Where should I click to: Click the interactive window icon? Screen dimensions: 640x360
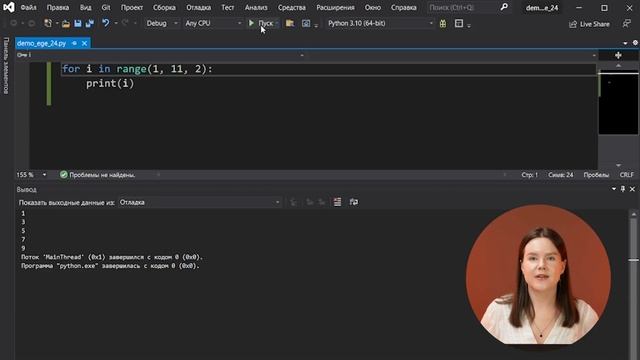coord(306,24)
